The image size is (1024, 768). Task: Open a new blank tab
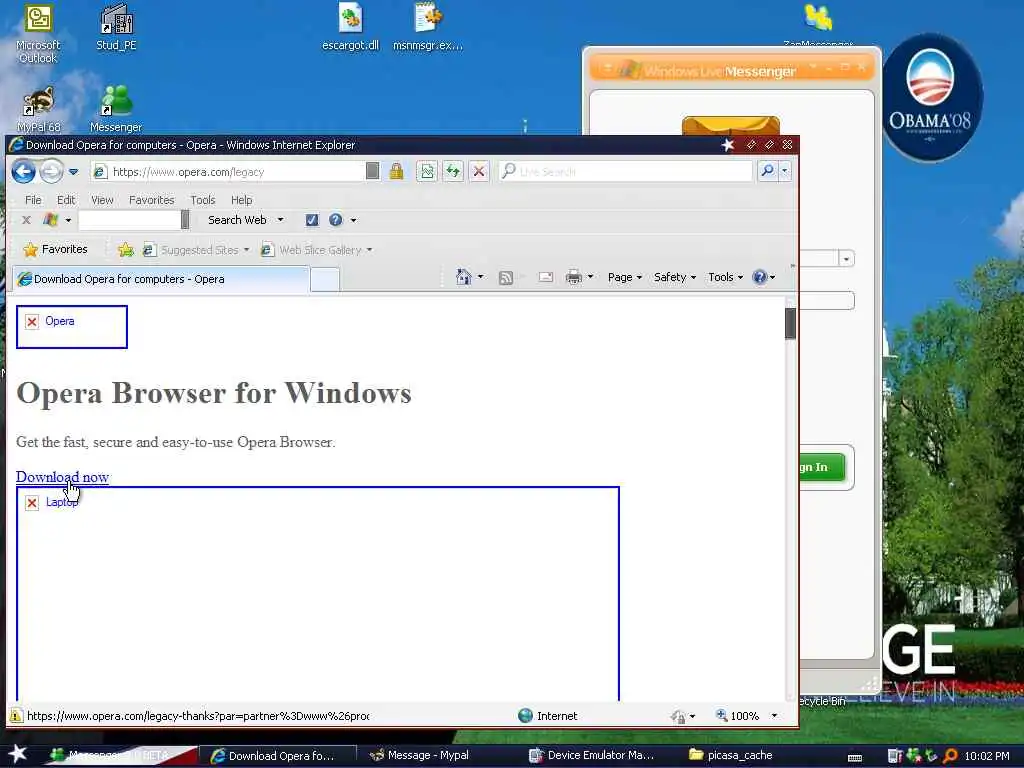click(325, 280)
